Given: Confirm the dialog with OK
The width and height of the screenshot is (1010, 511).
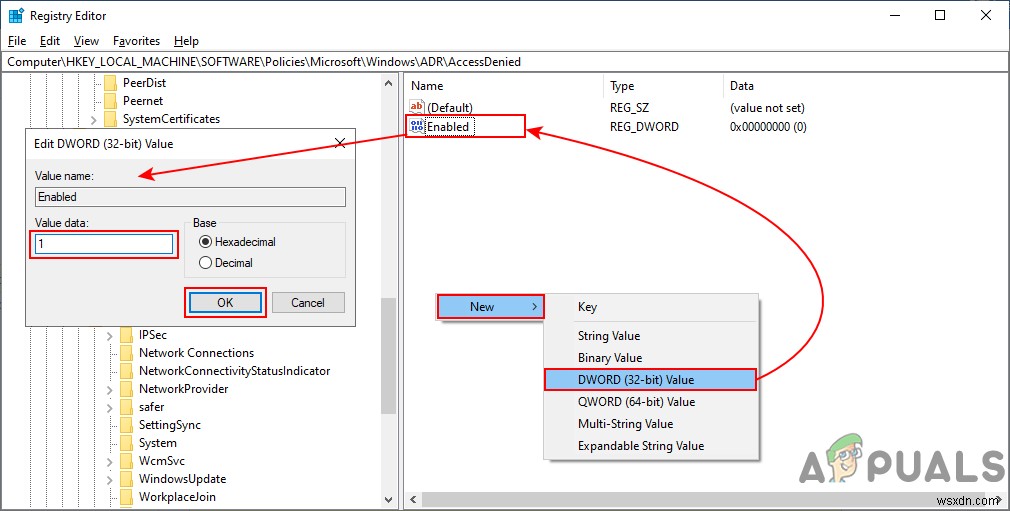Looking at the screenshot, I should click(225, 302).
